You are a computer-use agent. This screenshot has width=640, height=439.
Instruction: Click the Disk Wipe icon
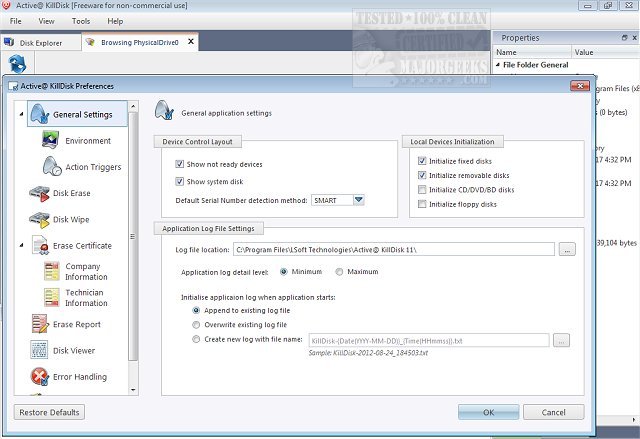pyautogui.click(x=40, y=220)
